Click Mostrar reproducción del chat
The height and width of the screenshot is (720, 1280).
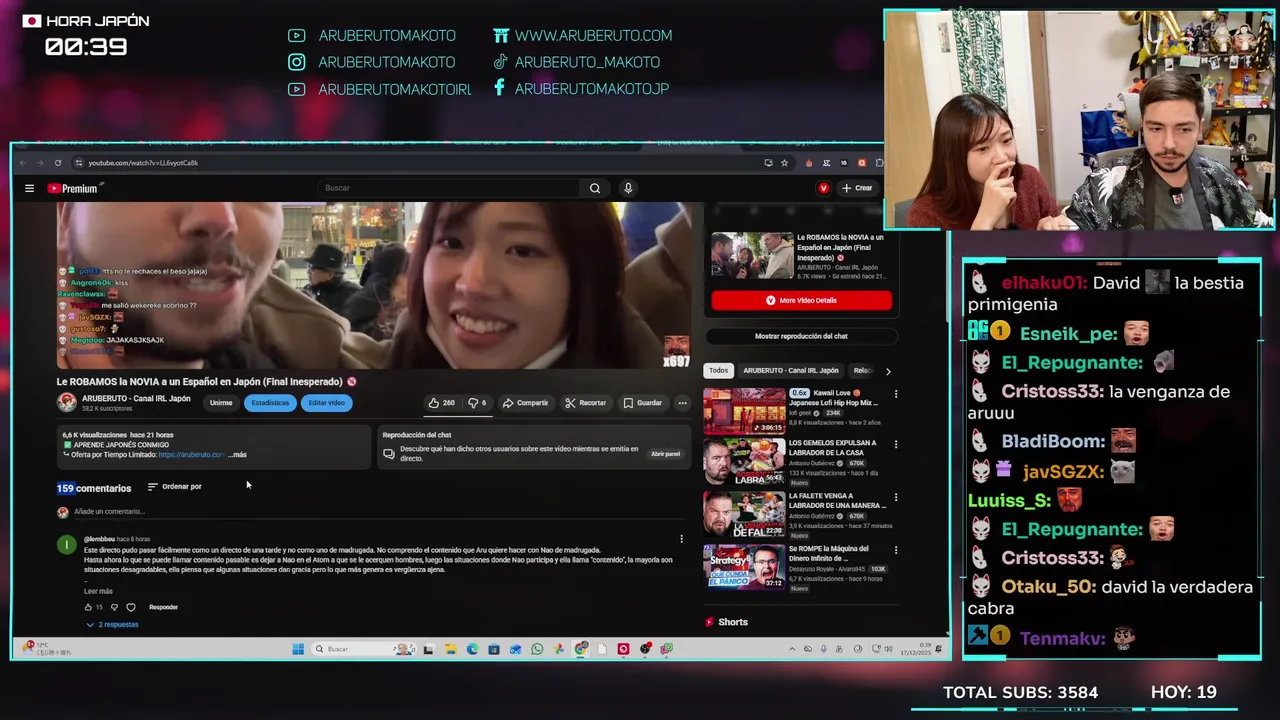point(801,336)
